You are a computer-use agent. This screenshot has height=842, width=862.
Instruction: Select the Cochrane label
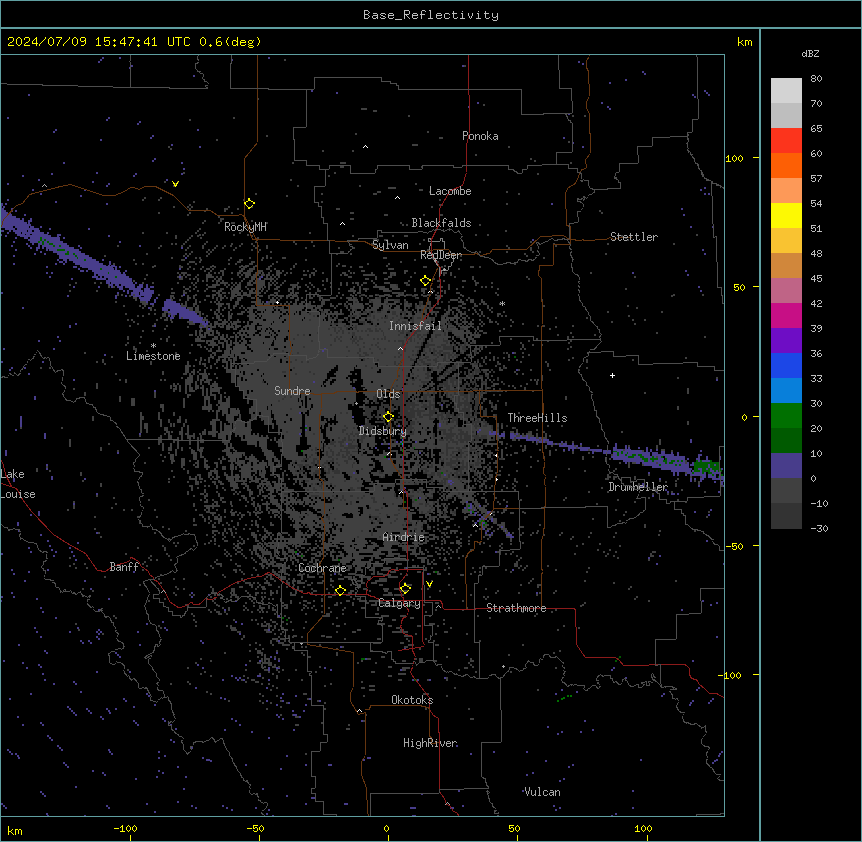click(x=322, y=568)
